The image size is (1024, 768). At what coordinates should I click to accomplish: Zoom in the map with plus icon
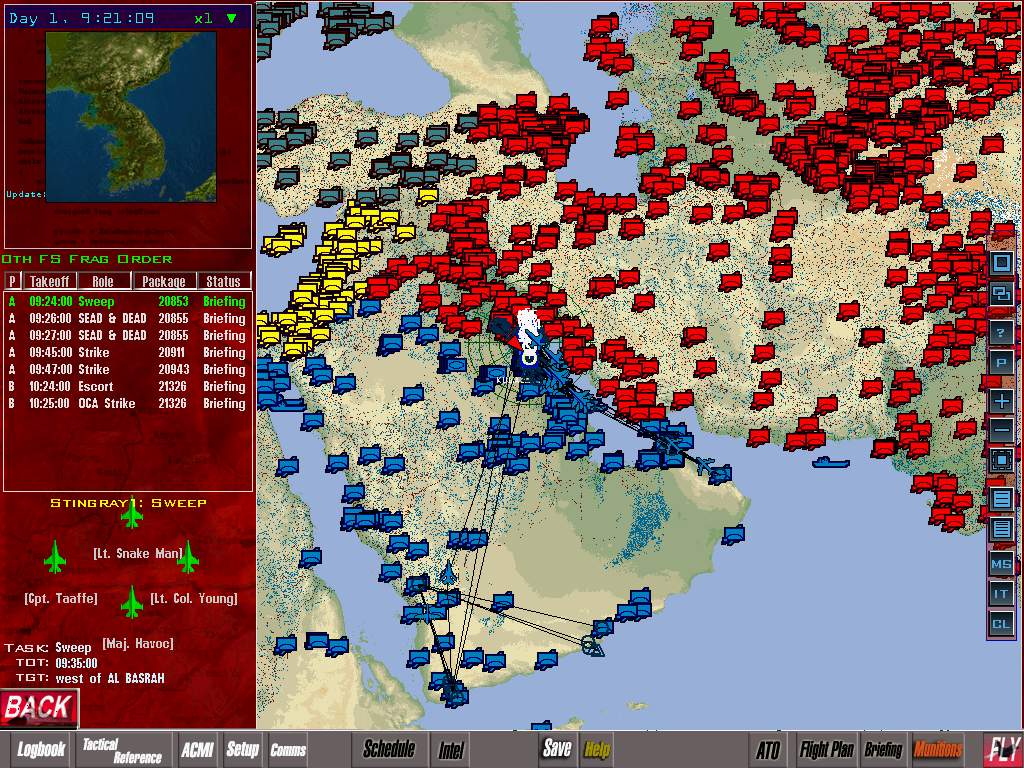pyautogui.click(x=1001, y=401)
